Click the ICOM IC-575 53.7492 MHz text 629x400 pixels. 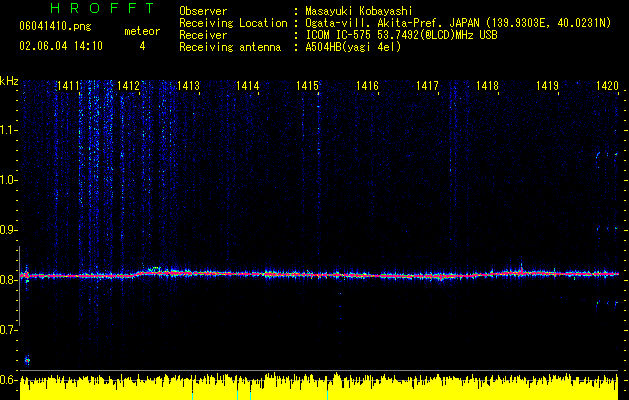click(x=402, y=35)
